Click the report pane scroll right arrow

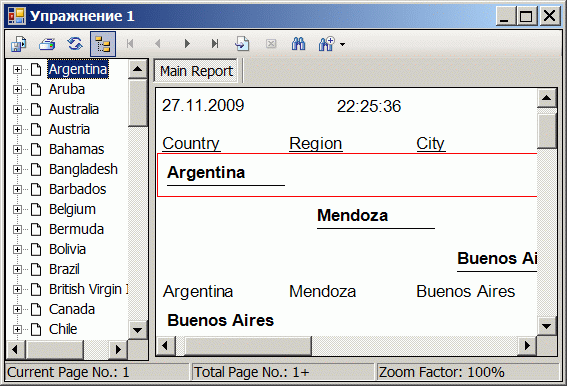pyautogui.click(x=528, y=346)
